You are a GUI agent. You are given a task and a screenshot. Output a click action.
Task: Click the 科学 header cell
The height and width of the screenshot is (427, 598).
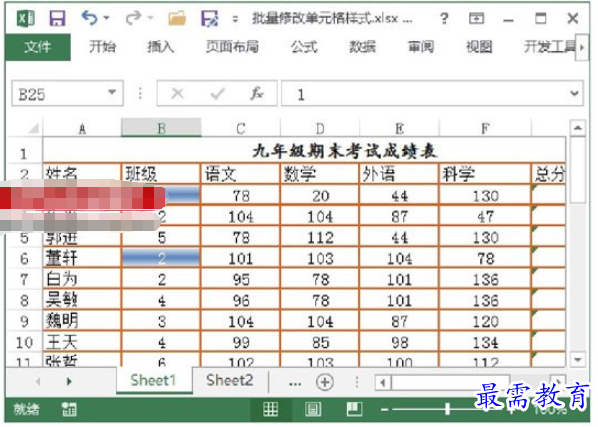pos(485,174)
